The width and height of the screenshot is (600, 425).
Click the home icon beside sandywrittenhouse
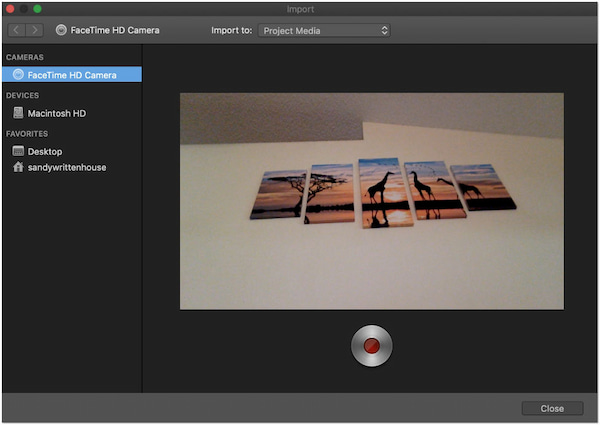(x=18, y=167)
